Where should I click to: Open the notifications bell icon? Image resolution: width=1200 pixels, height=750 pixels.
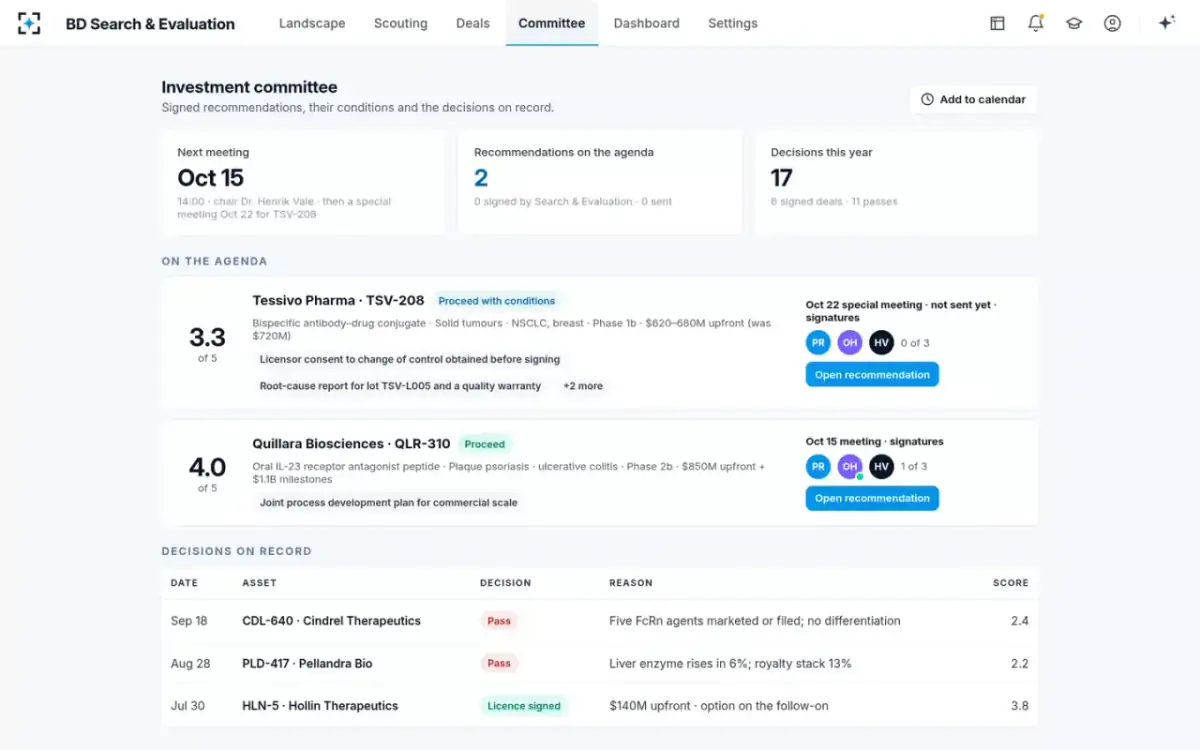pyautogui.click(x=1035, y=23)
